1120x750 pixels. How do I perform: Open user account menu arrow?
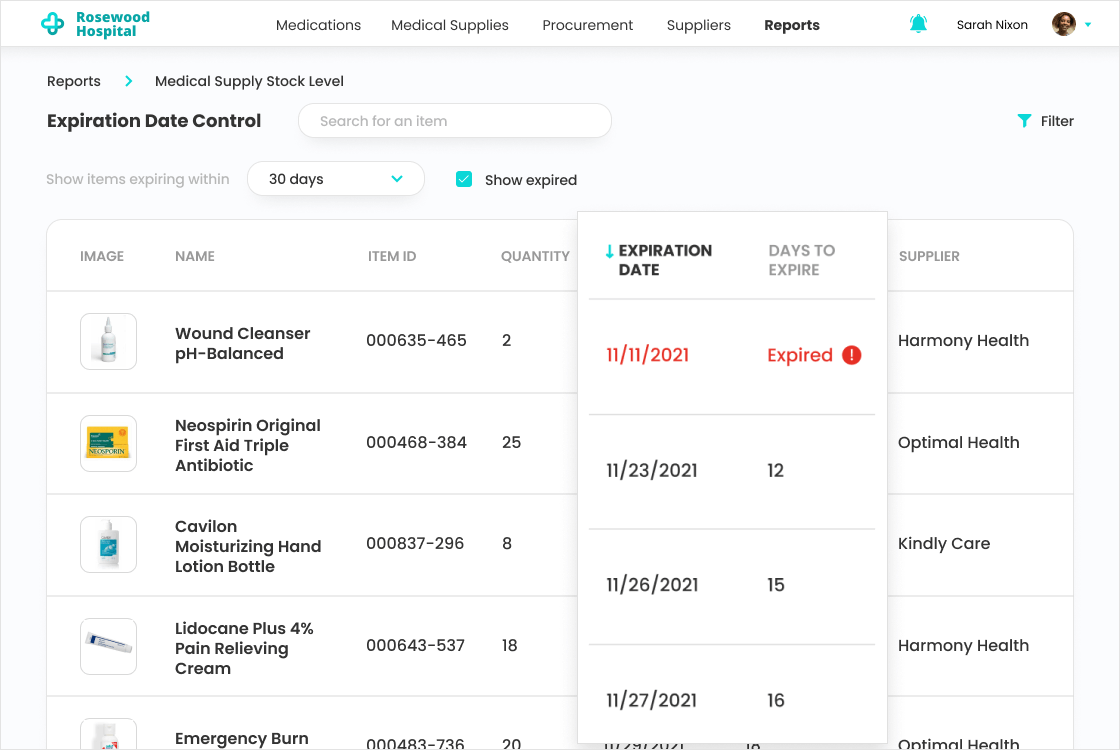point(1088,25)
